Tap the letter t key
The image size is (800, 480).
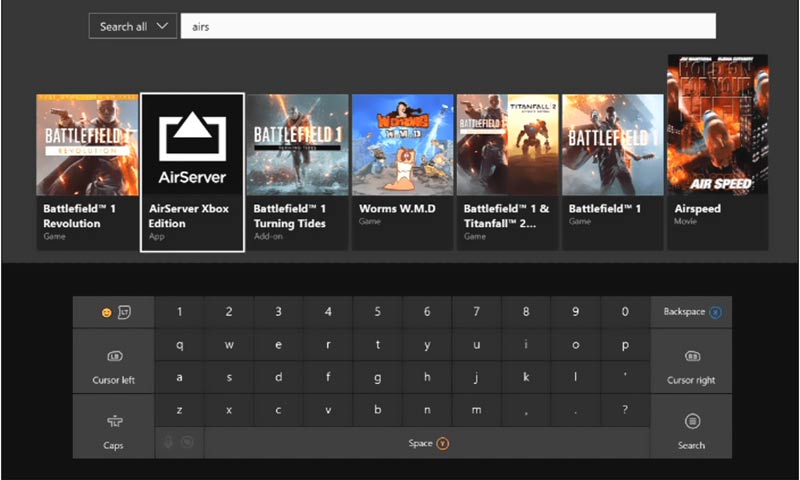(x=378, y=345)
